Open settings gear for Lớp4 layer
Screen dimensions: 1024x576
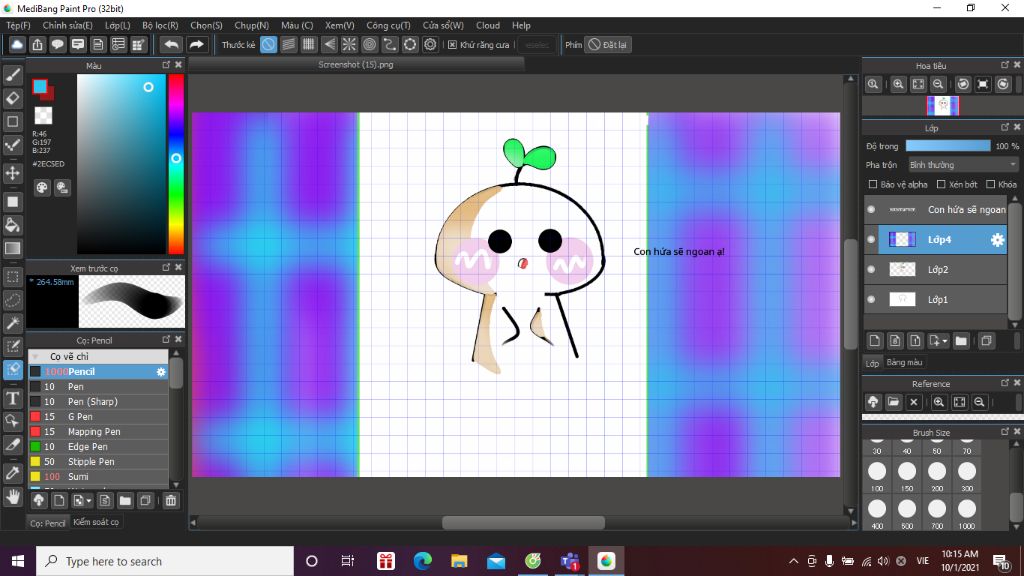[996, 240]
